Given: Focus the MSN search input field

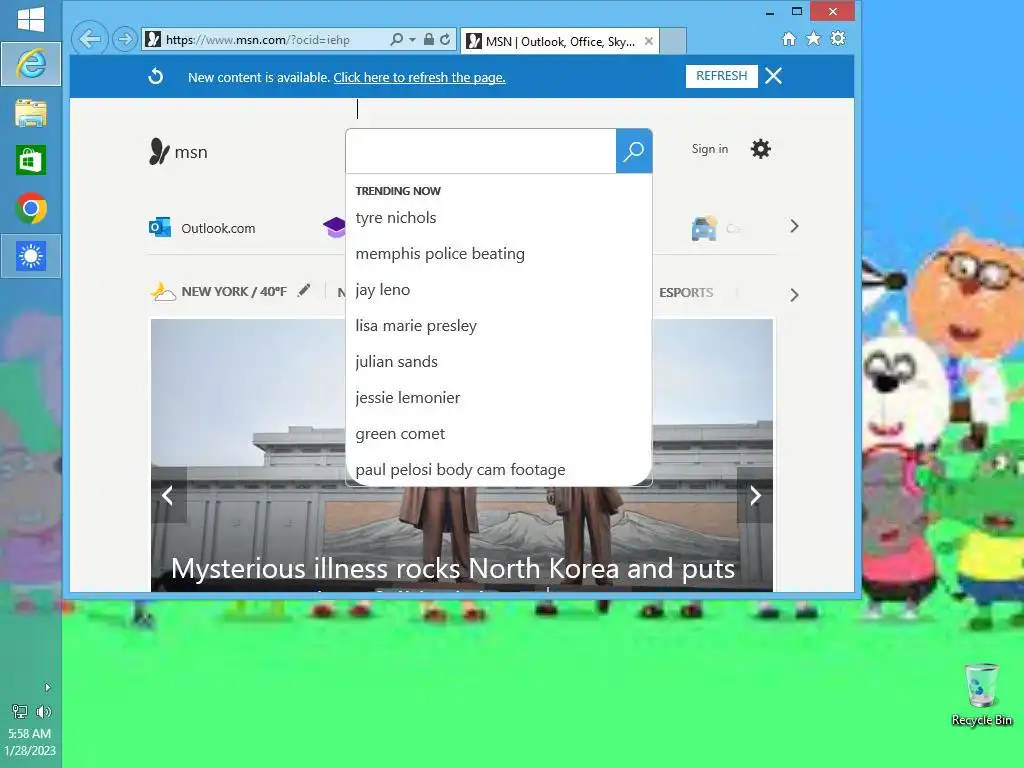Looking at the screenshot, I should click(481, 151).
